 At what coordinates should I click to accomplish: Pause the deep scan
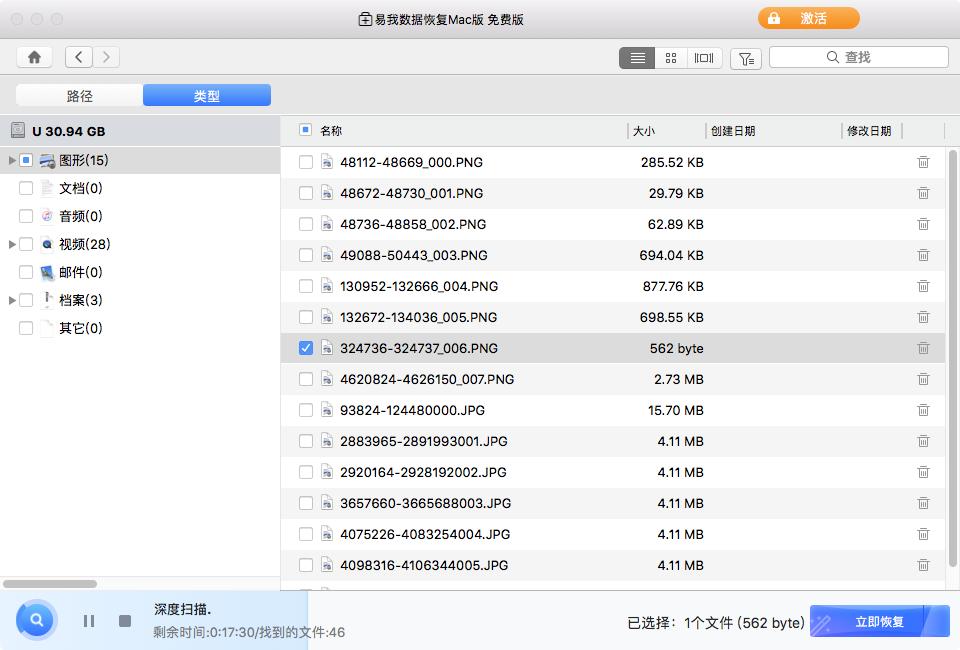88,620
